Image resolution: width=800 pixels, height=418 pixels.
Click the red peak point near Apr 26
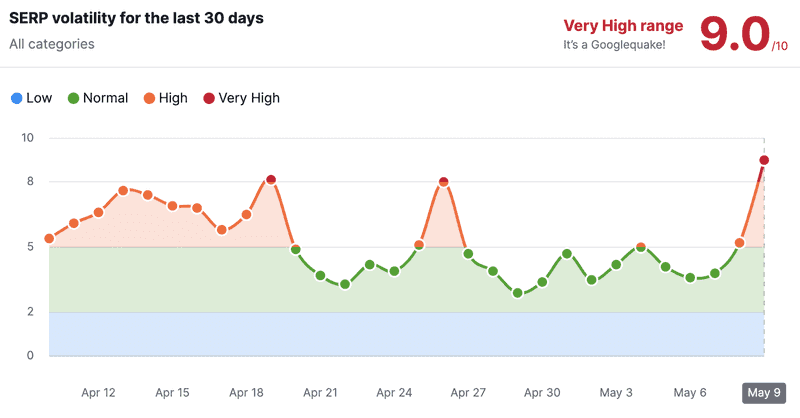[443, 182]
